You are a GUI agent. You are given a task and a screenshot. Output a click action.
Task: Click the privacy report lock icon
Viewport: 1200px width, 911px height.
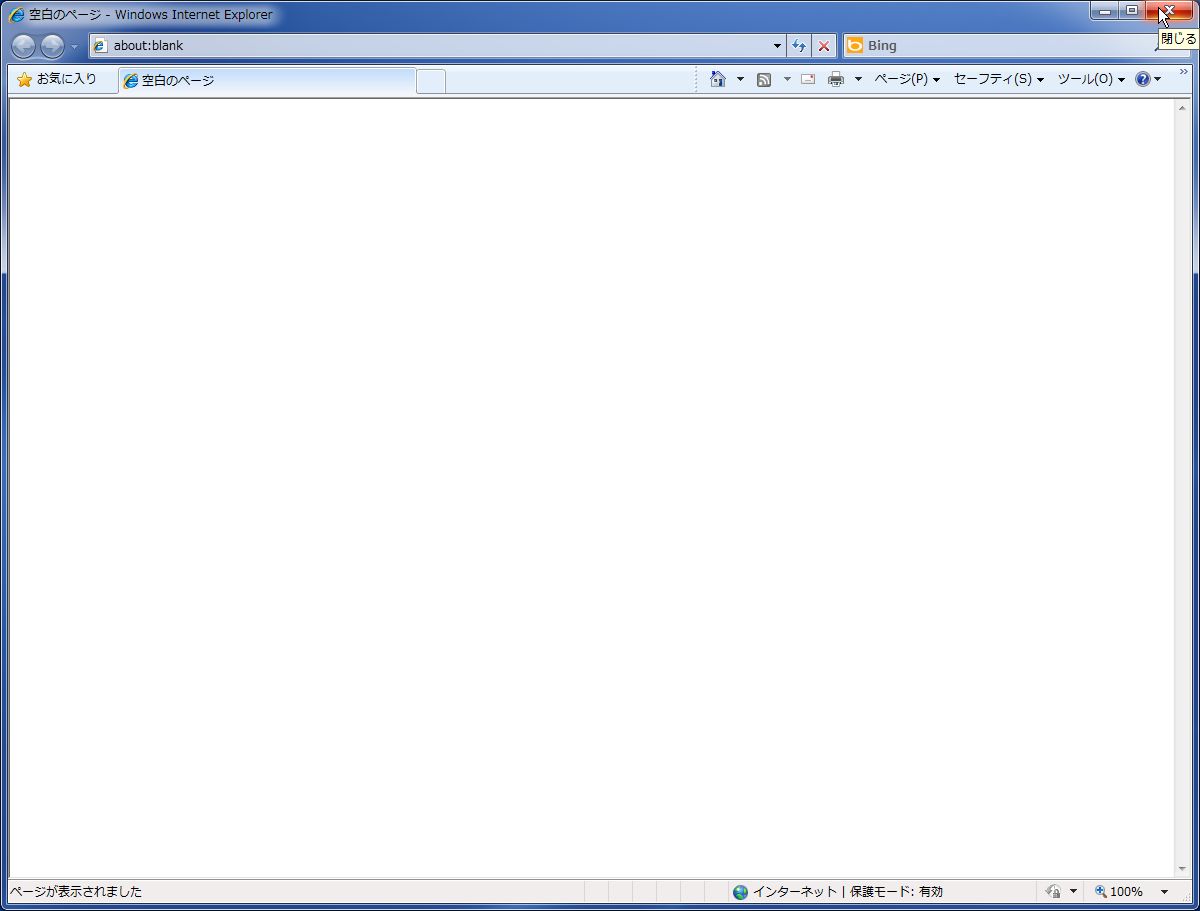tap(1053, 892)
